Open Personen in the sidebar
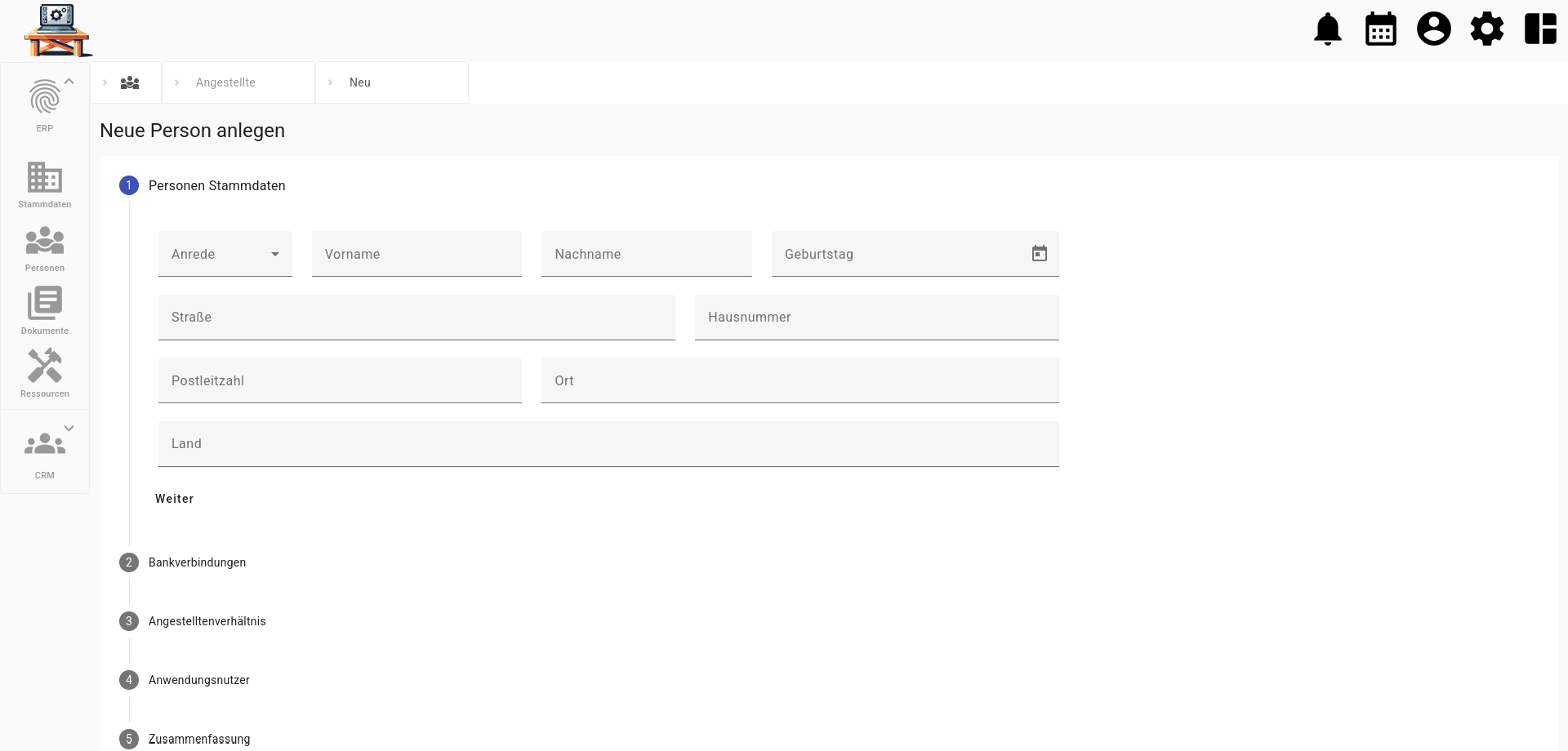This screenshot has width=1568, height=751. coord(45,249)
